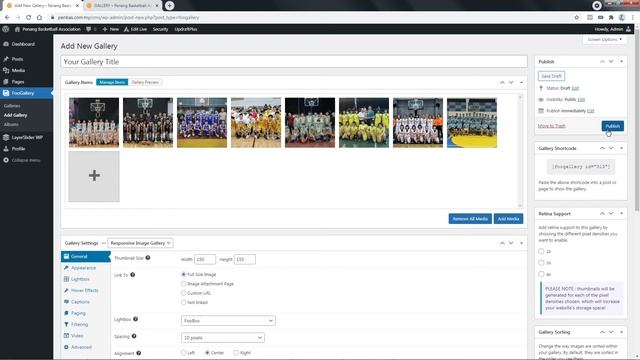Screen dimensions: 640x360
Task: Set alignment to Left
Action: point(183,353)
